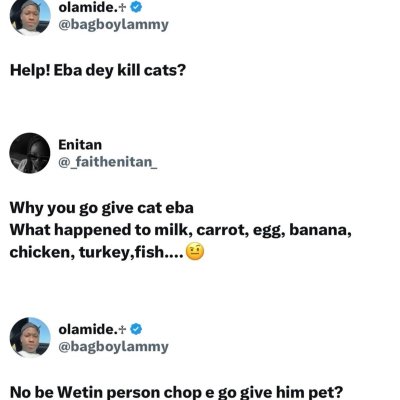
Task: Open the @bagboylammy handle in the bottom reply
Action: coord(113,347)
